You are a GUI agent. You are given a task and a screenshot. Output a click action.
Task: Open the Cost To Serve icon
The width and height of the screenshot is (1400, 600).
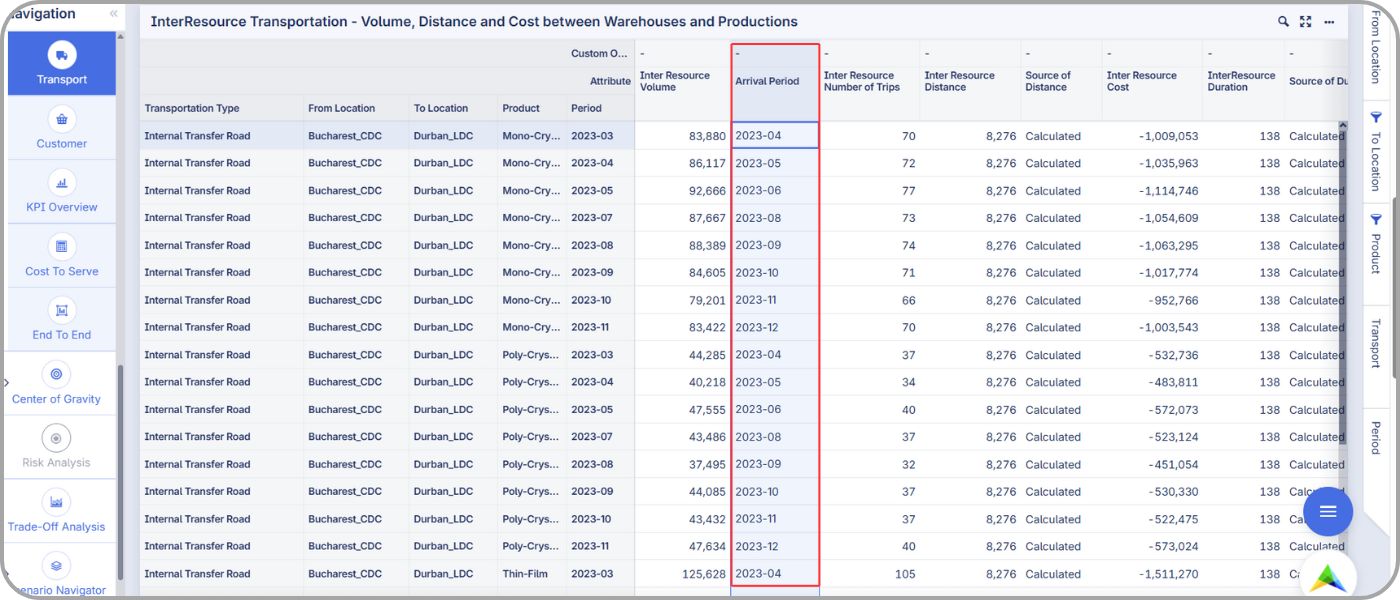click(x=62, y=247)
